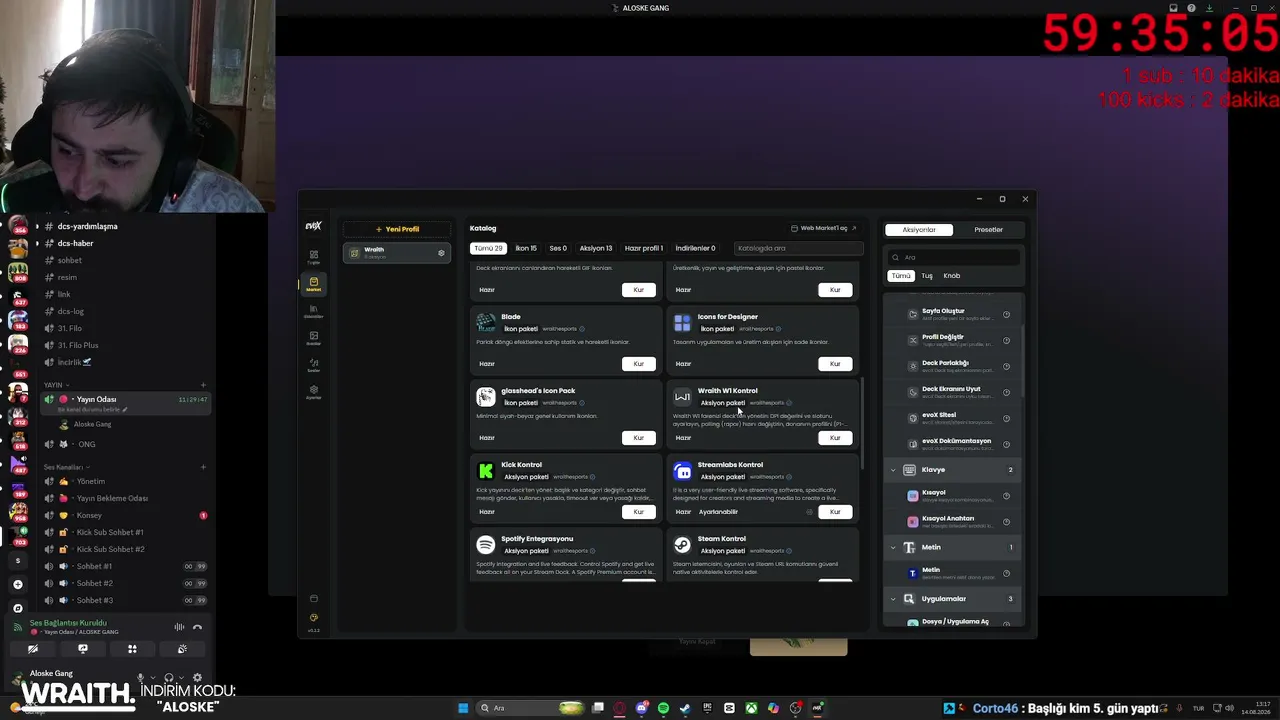Toggle Discord camera in voice panel
This screenshot has height=720, width=1280.
(x=33, y=649)
